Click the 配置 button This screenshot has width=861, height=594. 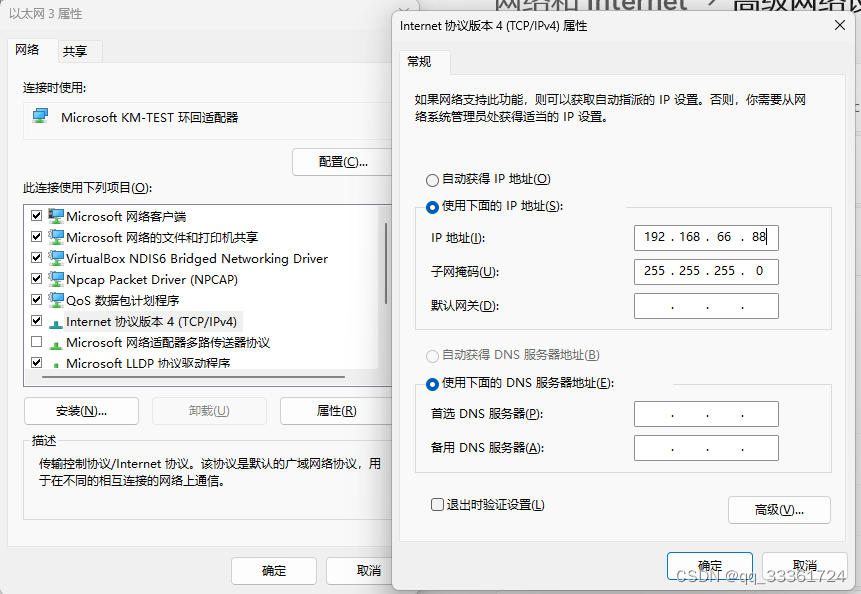click(343, 161)
